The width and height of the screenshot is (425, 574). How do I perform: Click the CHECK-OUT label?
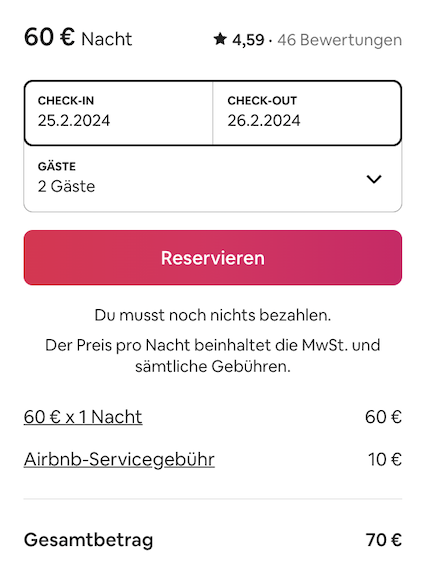262,101
